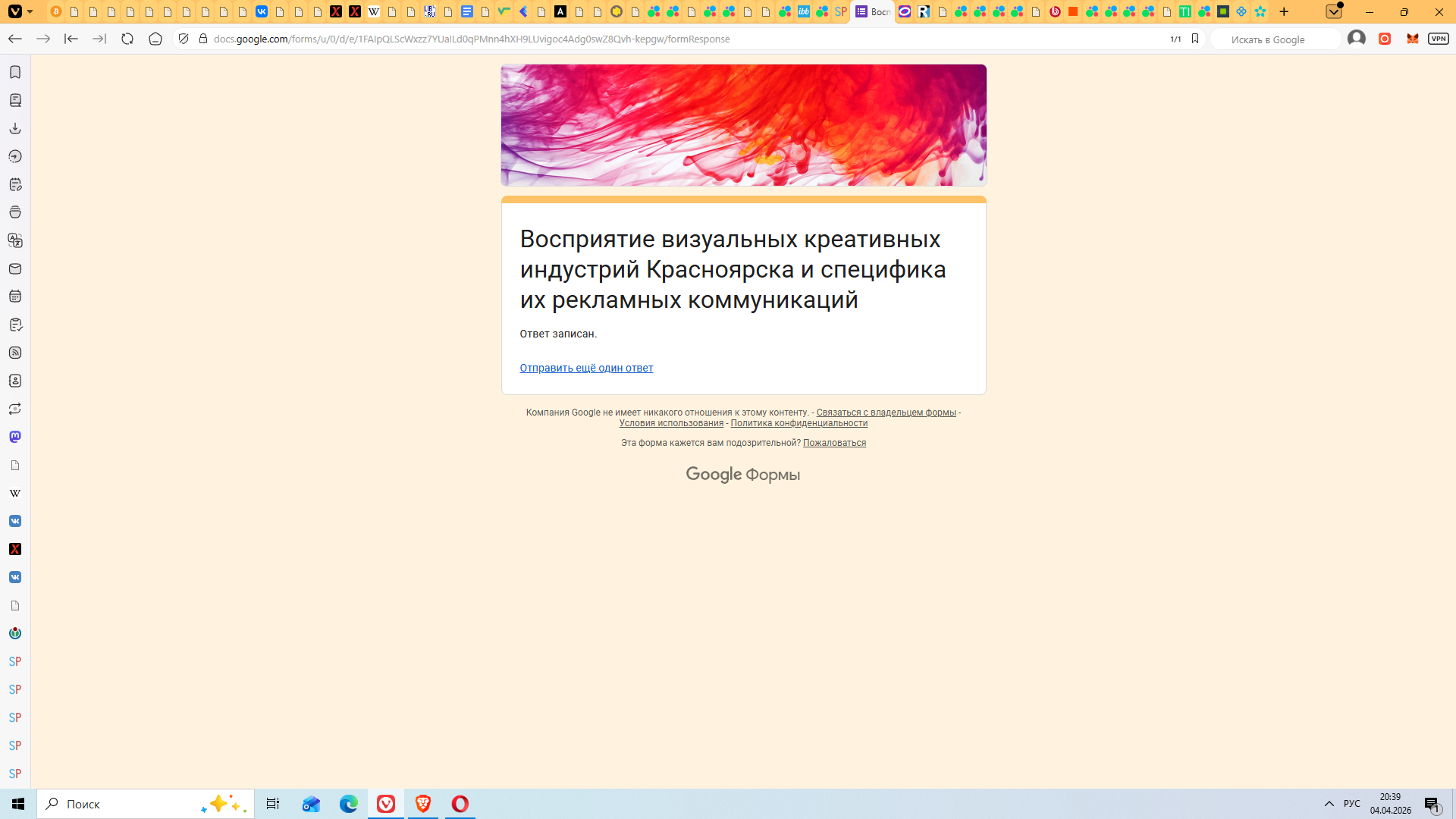Open the Mastodon web panel
1456x819 pixels.
[x=15, y=437]
